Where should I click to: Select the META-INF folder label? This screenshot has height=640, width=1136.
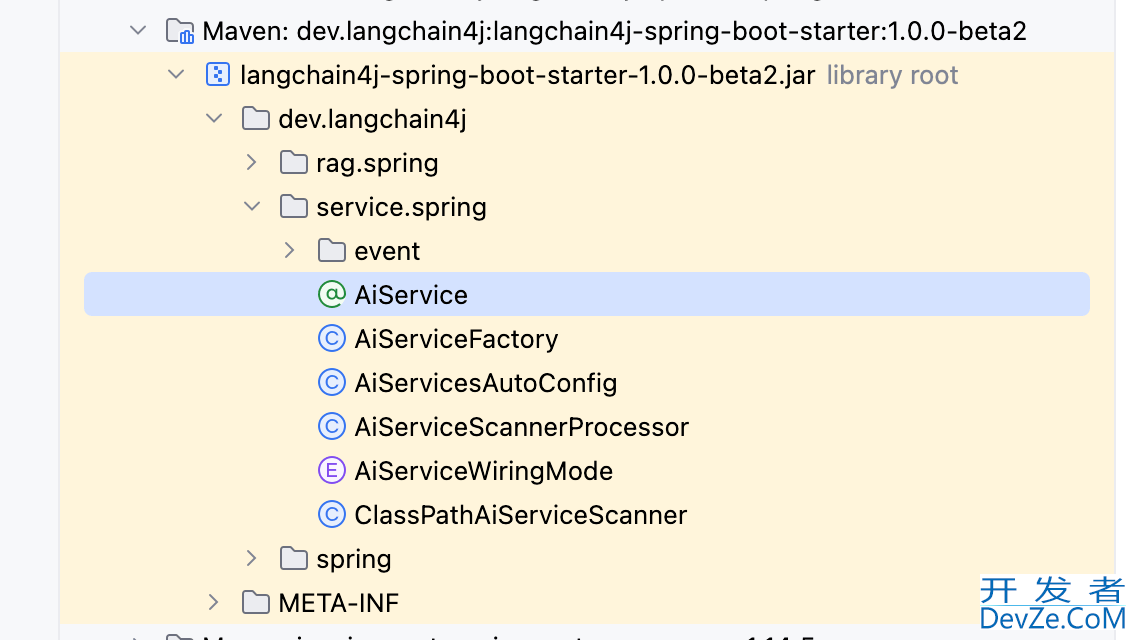click(338, 603)
